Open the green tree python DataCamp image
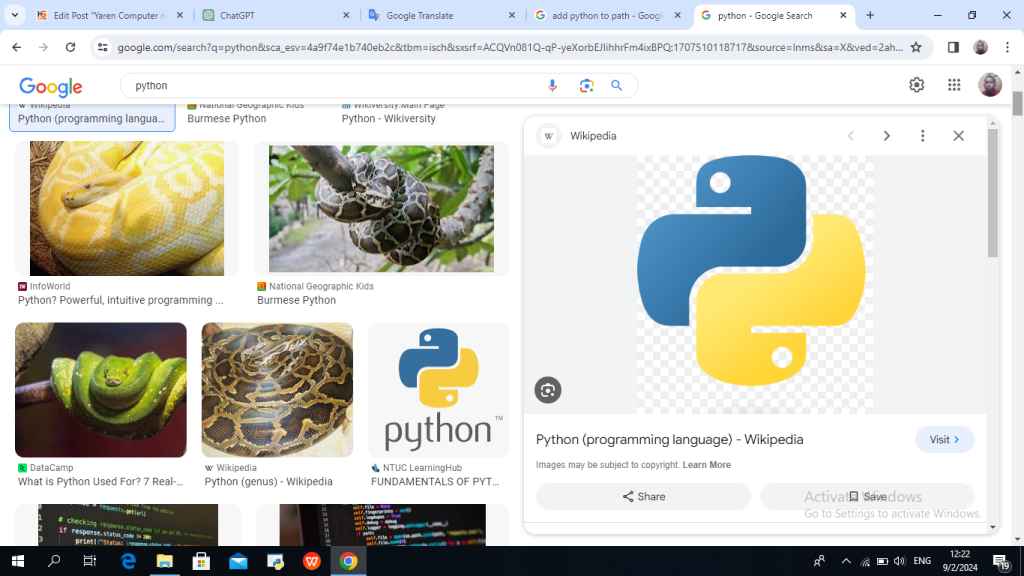This screenshot has height=576, width=1024. tap(101, 390)
